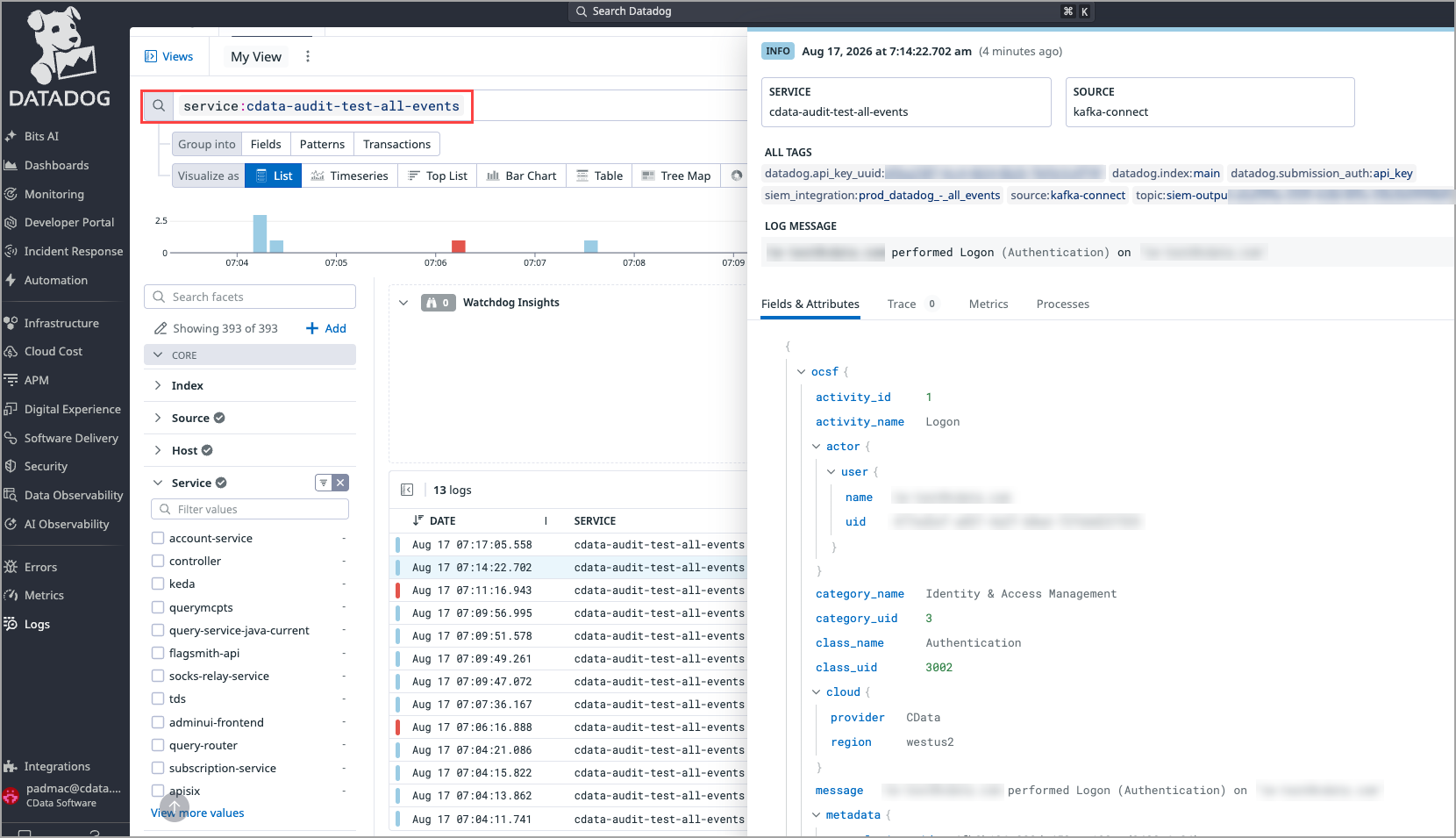Click the scroll-to-top arrow button
This screenshot has width=1456, height=838.
(x=175, y=806)
